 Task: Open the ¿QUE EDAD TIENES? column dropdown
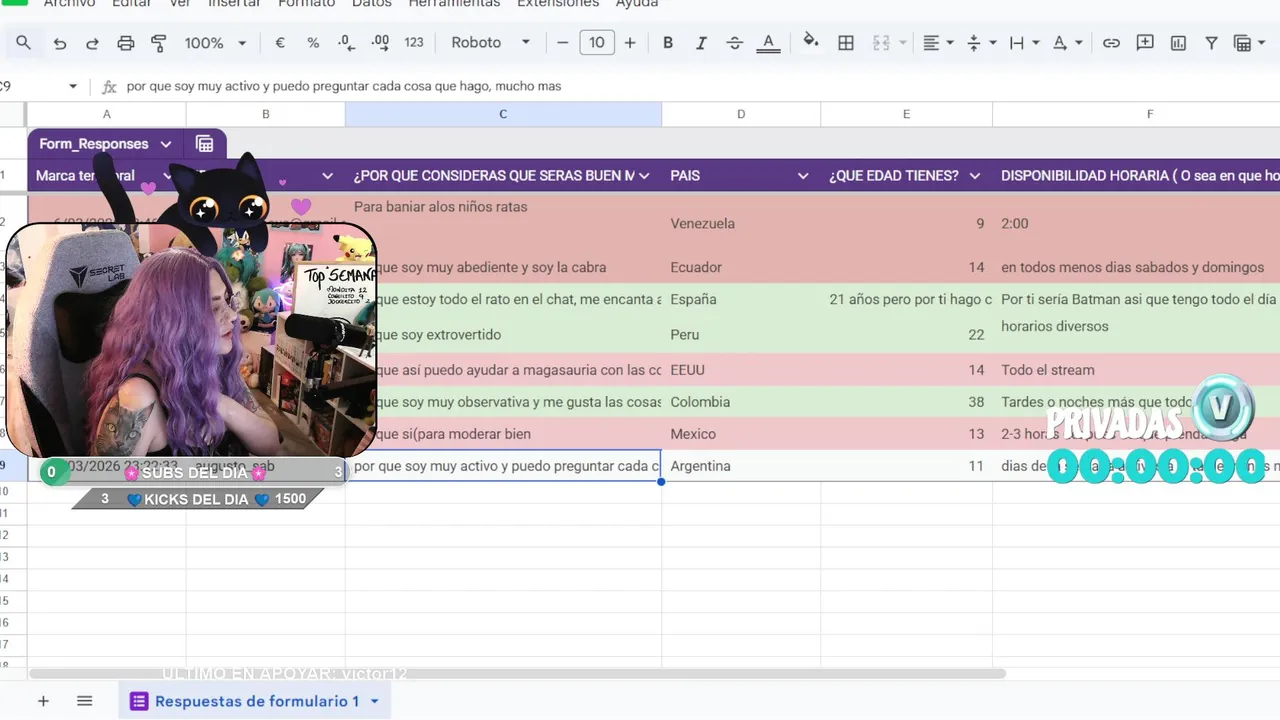(x=975, y=176)
